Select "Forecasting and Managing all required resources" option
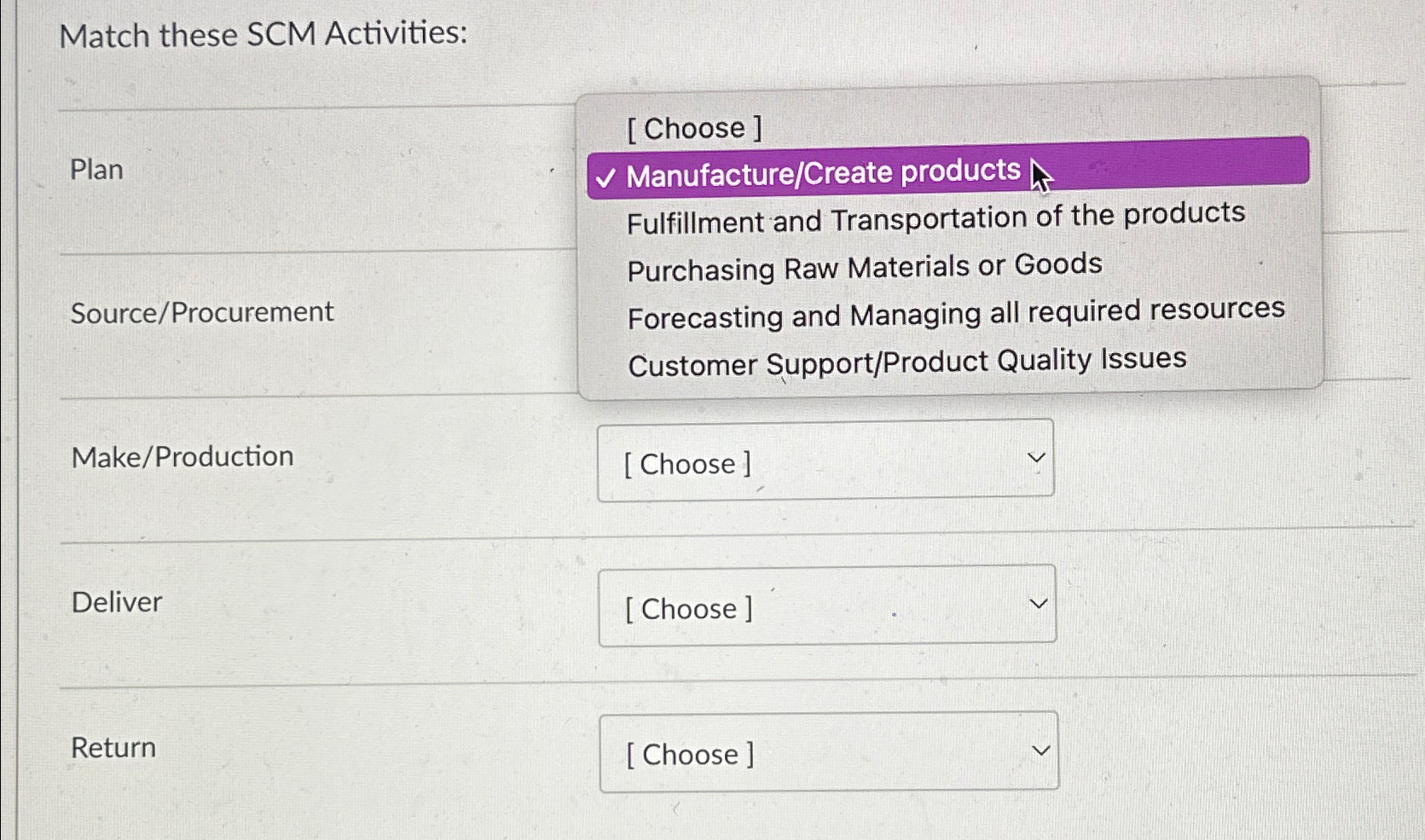The height and width of the screenshot is (840, 1425). 955,314
